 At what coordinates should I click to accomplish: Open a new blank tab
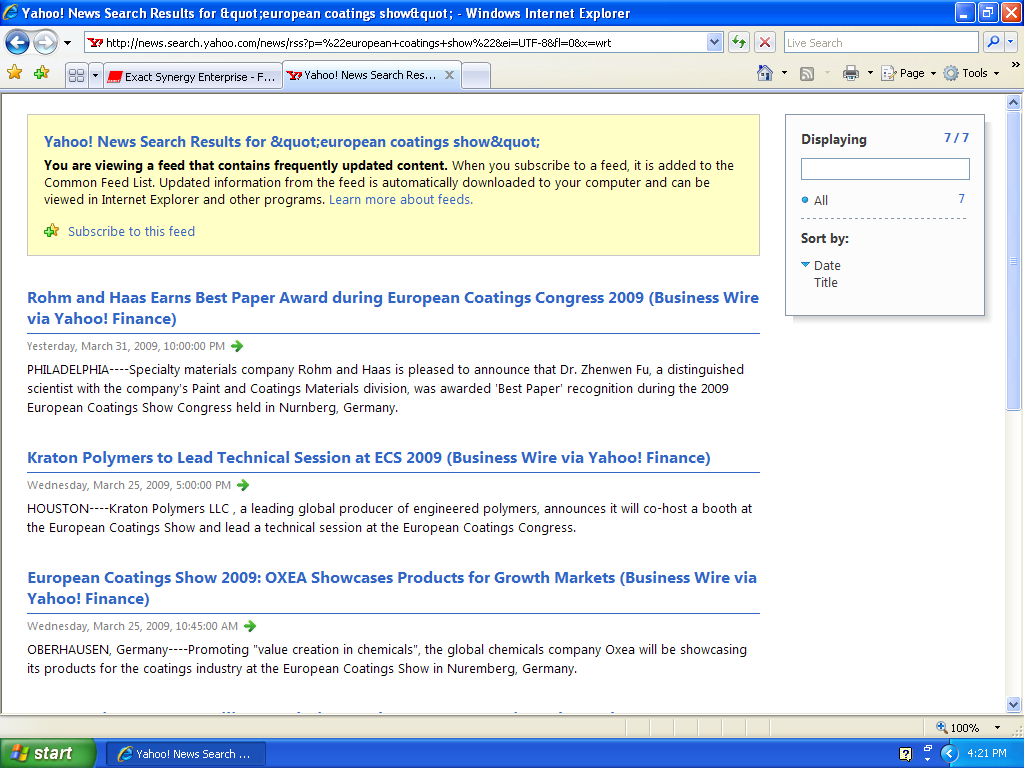click(x=476, y=76)
